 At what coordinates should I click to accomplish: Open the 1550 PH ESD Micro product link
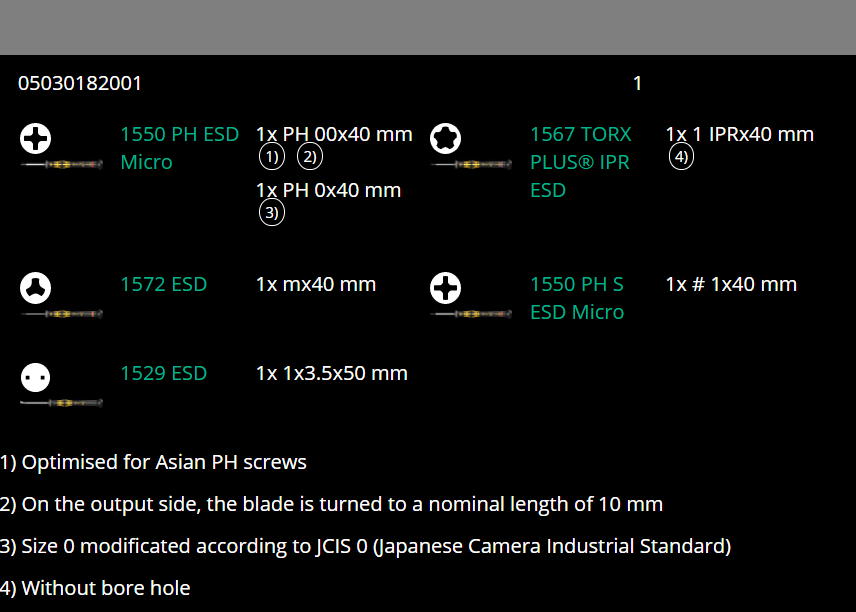point(179,148)
